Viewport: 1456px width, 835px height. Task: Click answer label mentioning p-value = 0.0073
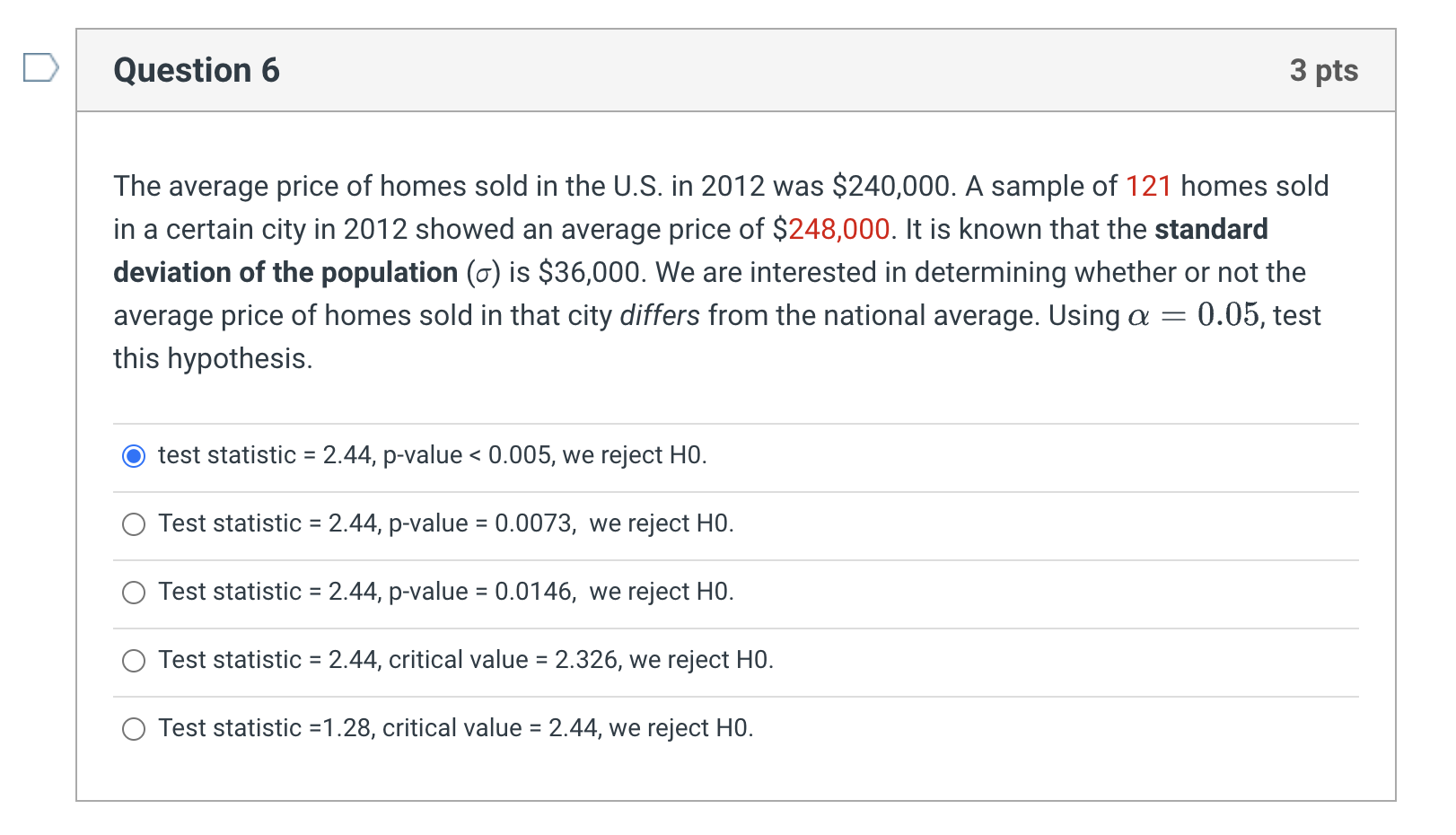446,523
